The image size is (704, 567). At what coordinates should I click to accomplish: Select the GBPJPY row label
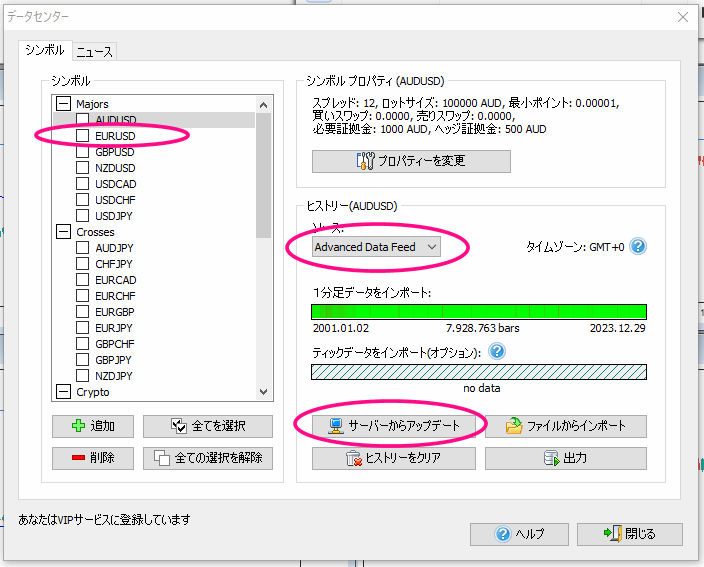113,360
